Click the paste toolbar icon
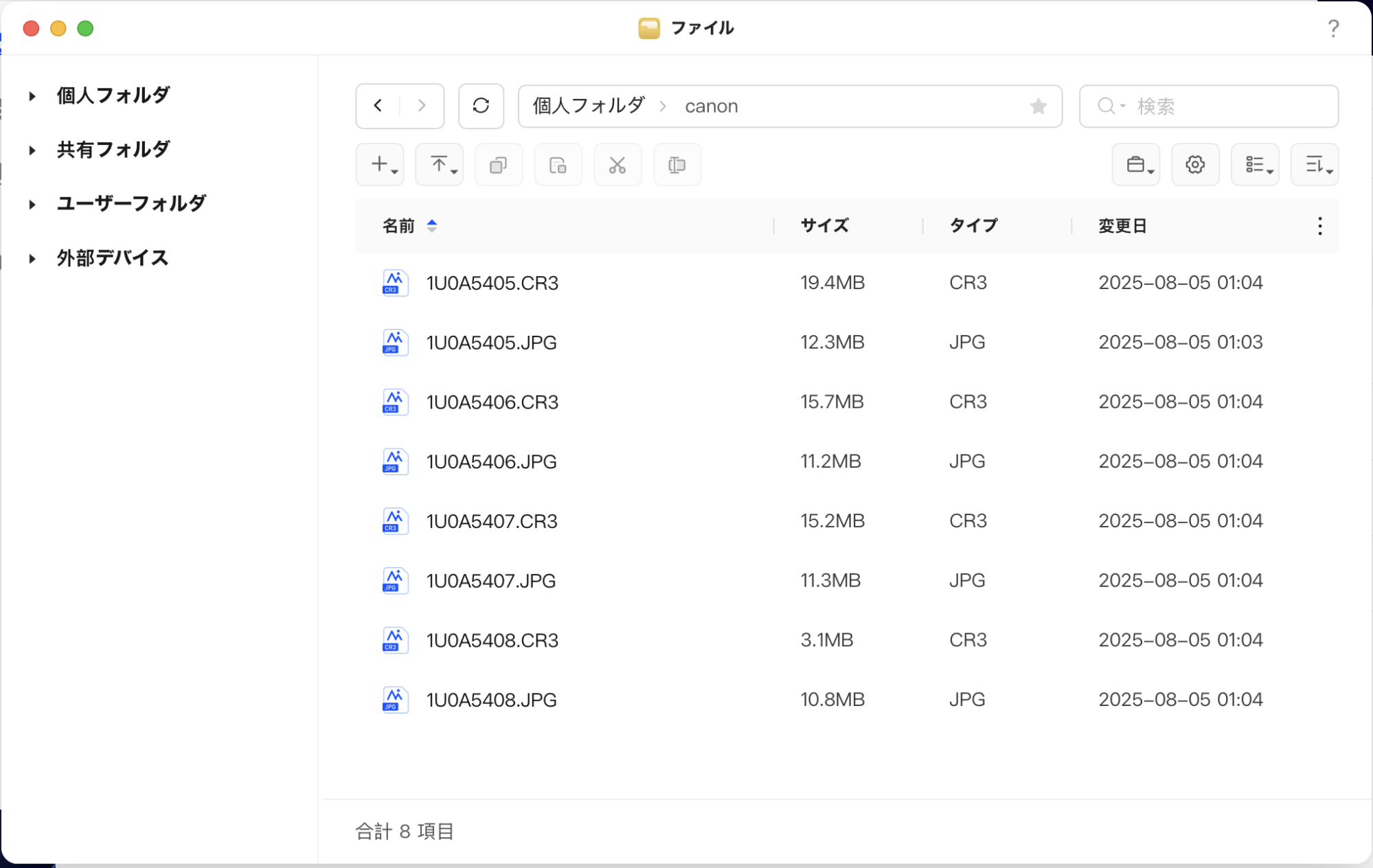This screenshot has width=1373, height=868. [558, 165]
